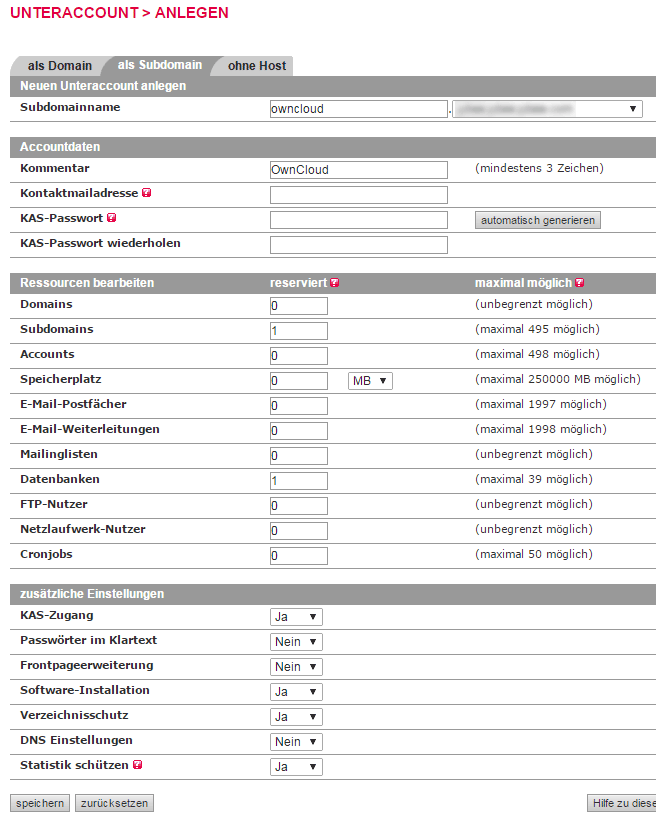Open the Statistik schützen dropdown
This screenshot has width=656, height=818.
[x=296, y=767]
